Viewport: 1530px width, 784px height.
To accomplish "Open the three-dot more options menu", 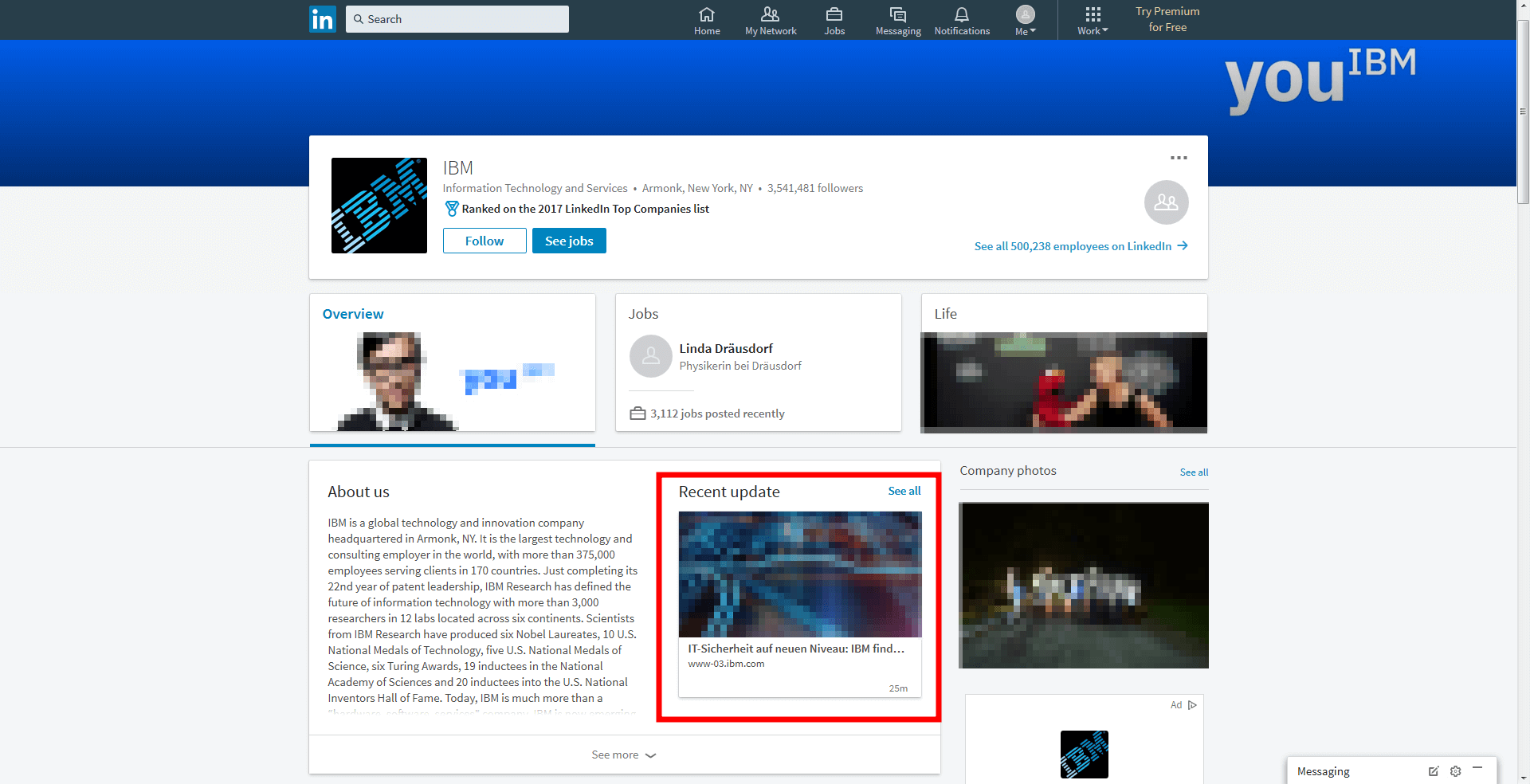I will pyautogui.click(x=1179, y=158).
